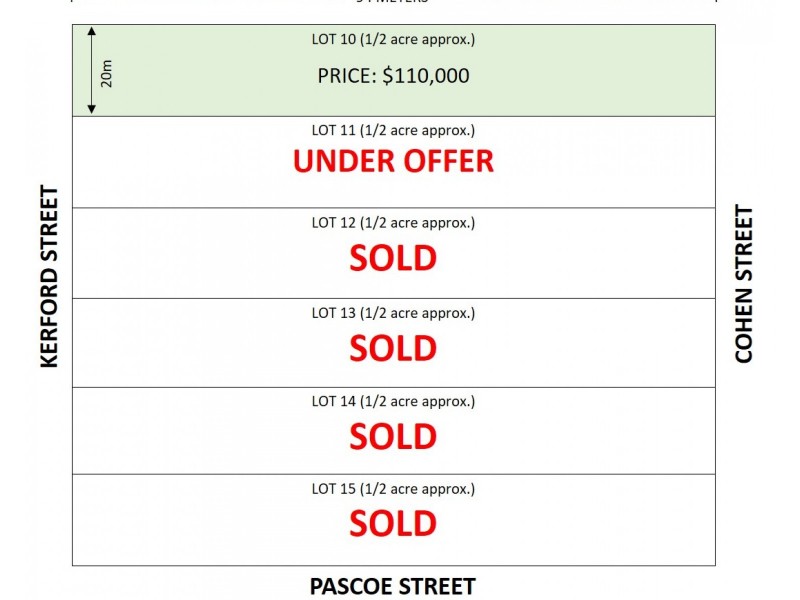Click the LOT 13 heading text
The width and height of the screenshot is (800, 600).
coord(393,313)
